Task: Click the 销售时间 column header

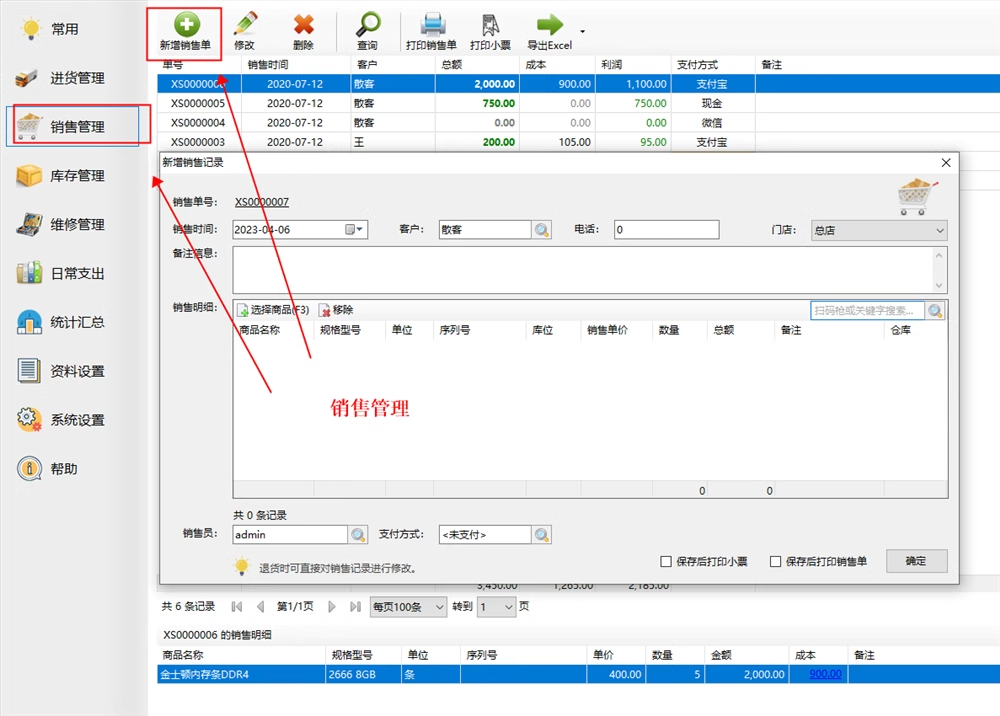Action: click(x=296, y=64)
